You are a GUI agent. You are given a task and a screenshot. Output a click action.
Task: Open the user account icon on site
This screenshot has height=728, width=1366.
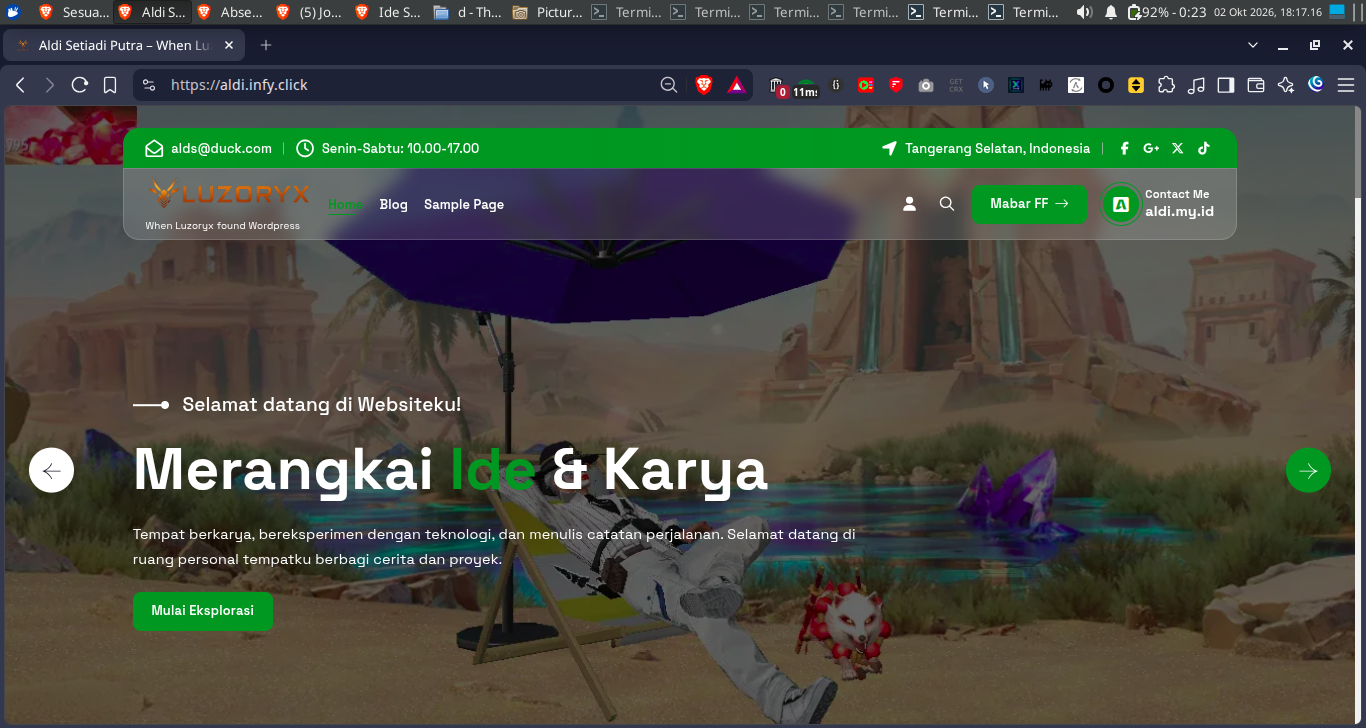click(x=910, y=204)
